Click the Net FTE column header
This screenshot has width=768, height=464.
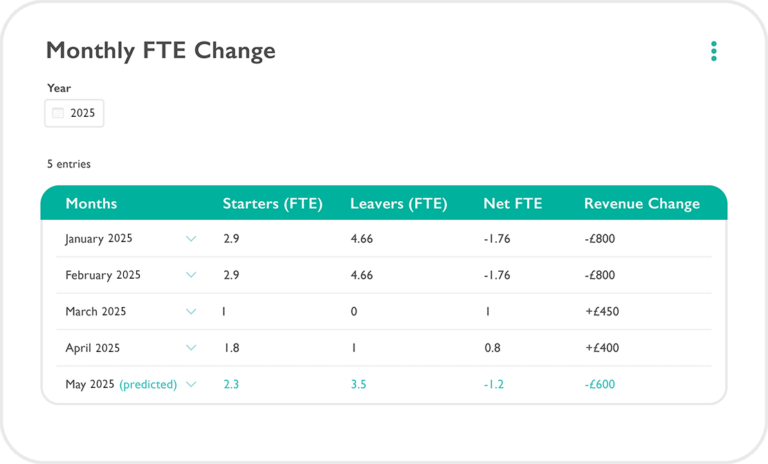click(512, 203)
